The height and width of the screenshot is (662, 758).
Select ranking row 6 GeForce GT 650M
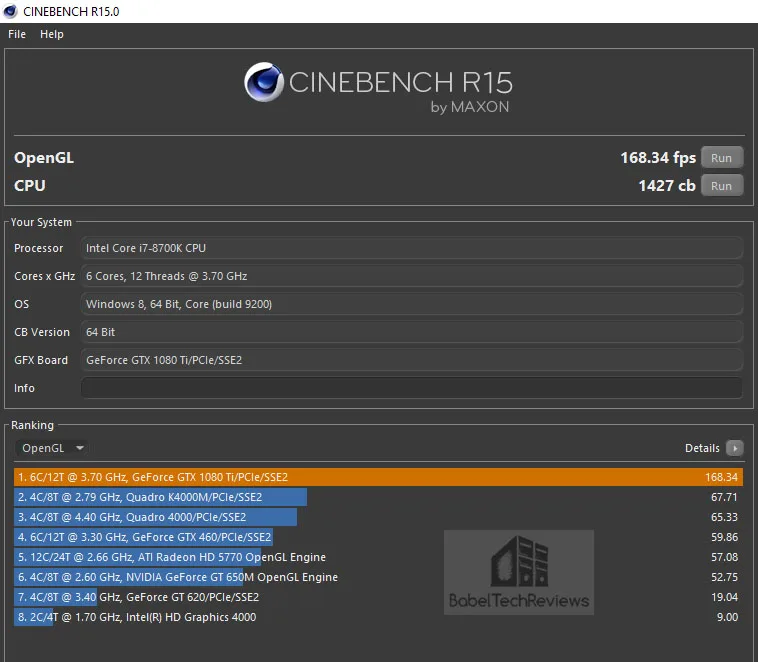tap(378, 577)
